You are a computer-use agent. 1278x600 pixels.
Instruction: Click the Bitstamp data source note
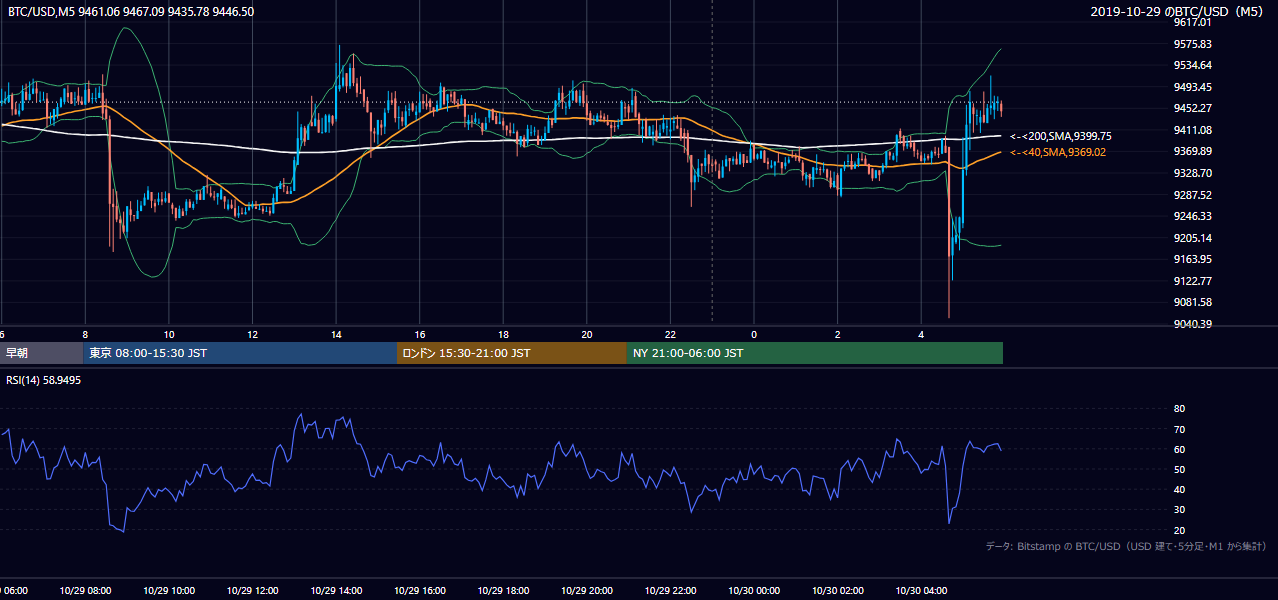(x=1126, y=546)
